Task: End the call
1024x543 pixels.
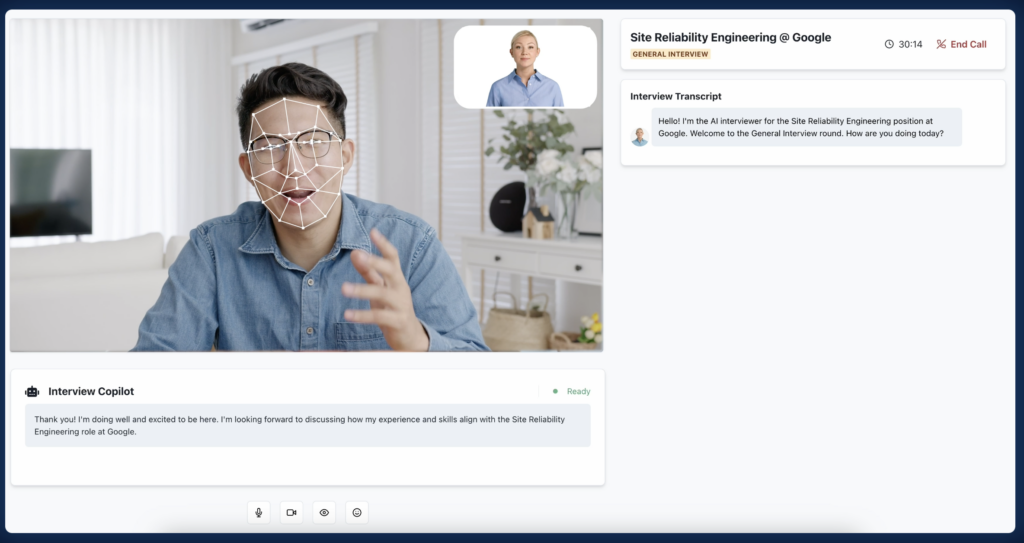Action: 961,44
